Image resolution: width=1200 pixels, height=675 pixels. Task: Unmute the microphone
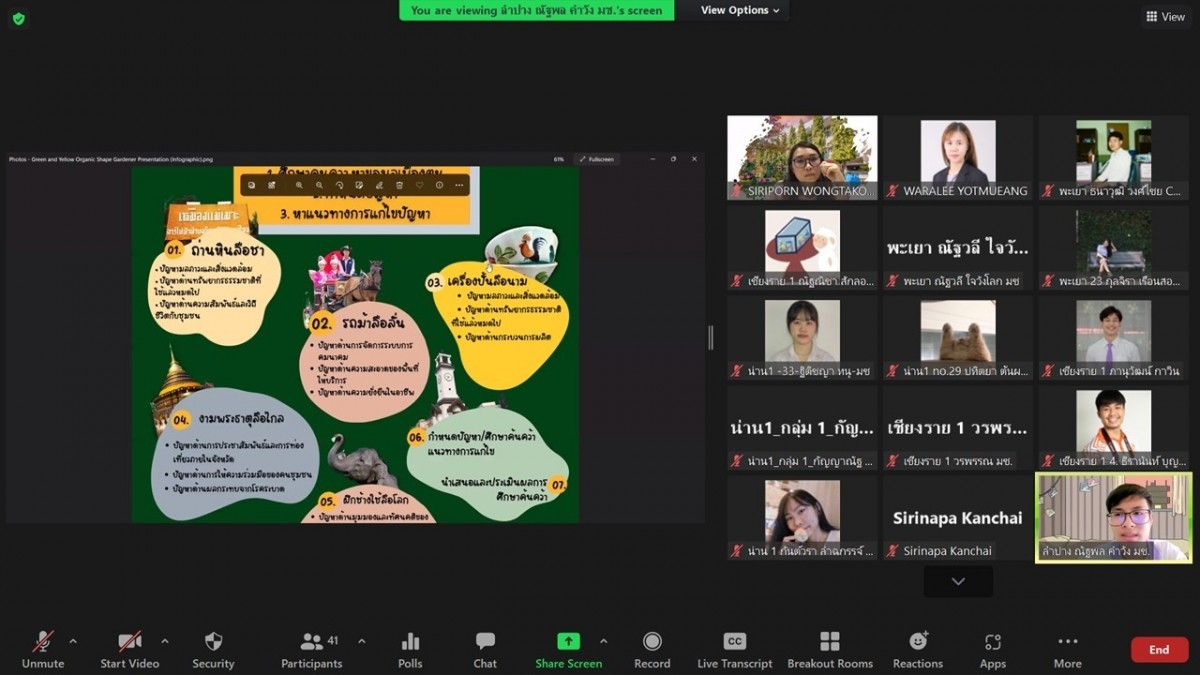pos(43,650)
